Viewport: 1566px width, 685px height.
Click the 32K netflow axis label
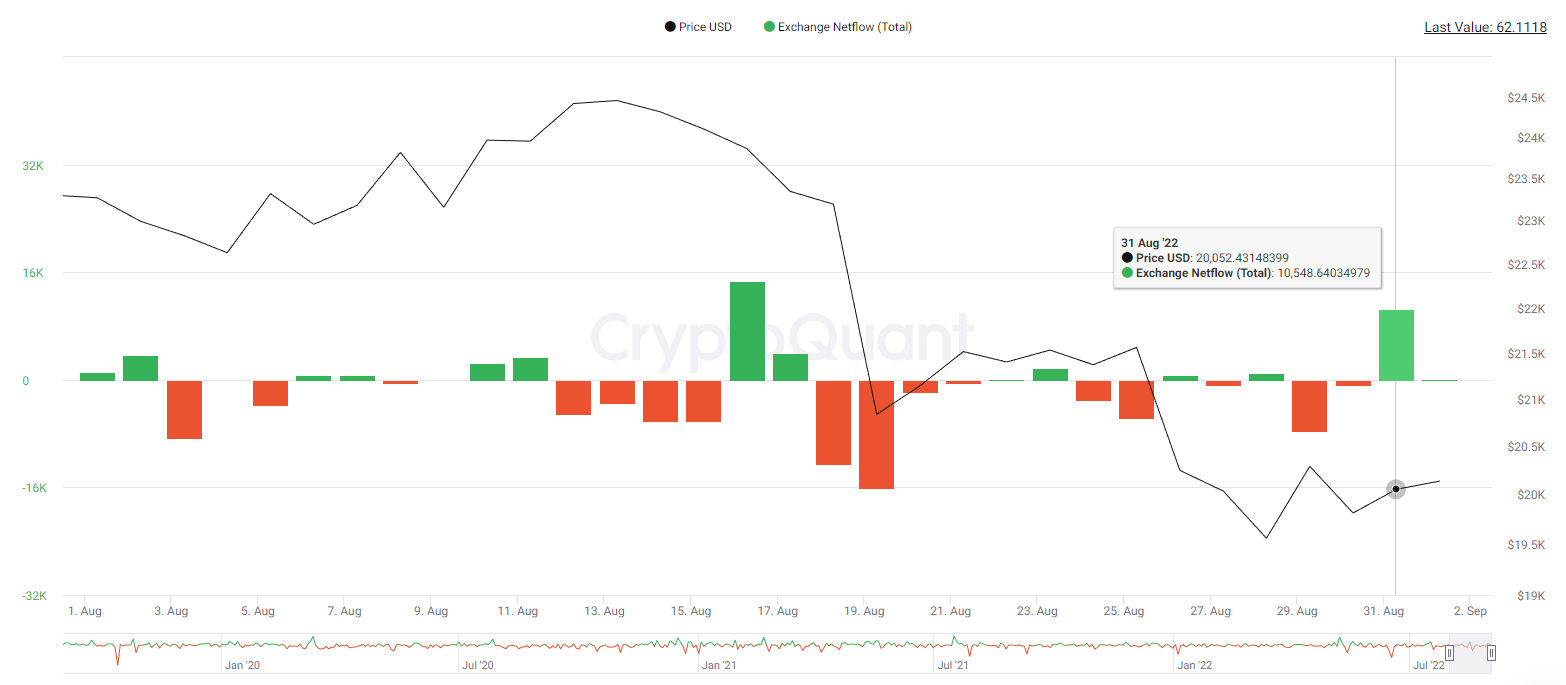point(34,166)
